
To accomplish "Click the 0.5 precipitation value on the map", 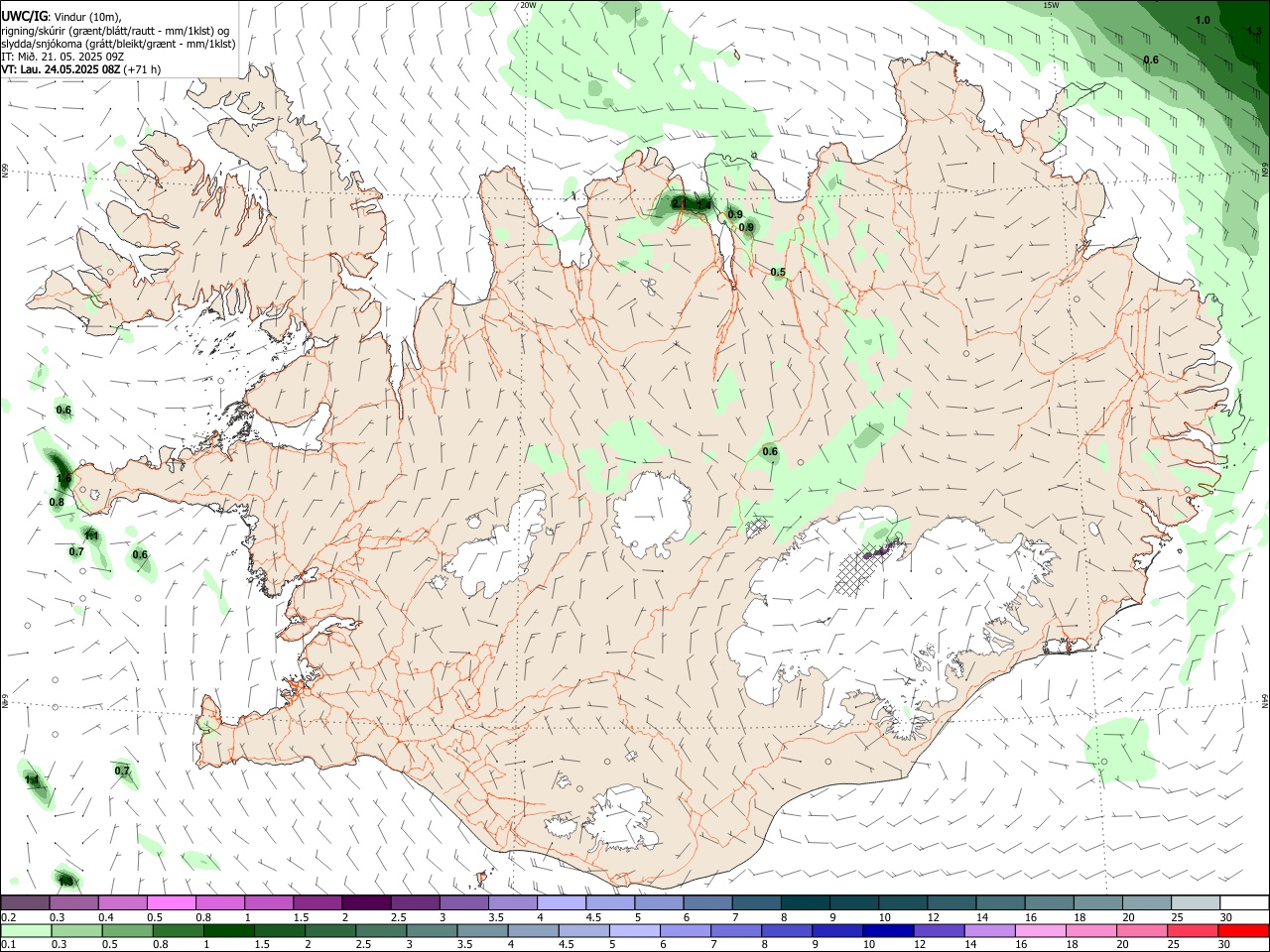I will tap(778, 272).
